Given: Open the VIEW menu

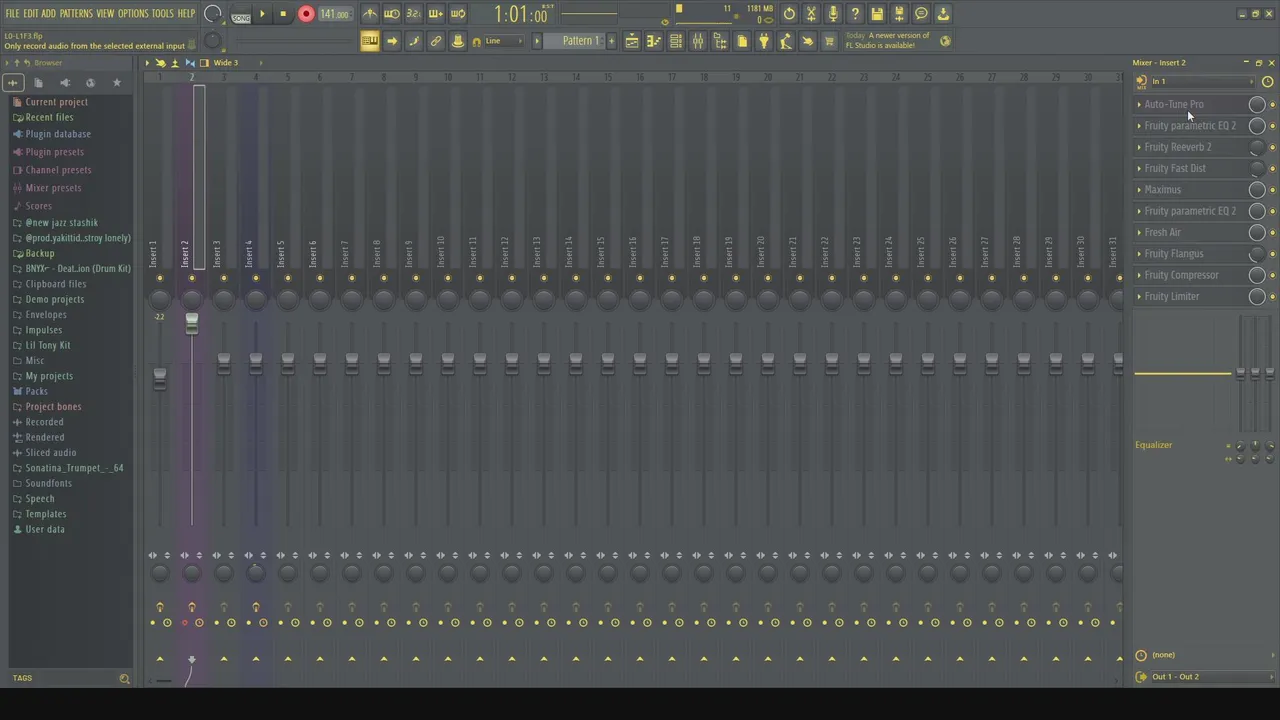Looking at the screenshot, I should click(105, 14).
